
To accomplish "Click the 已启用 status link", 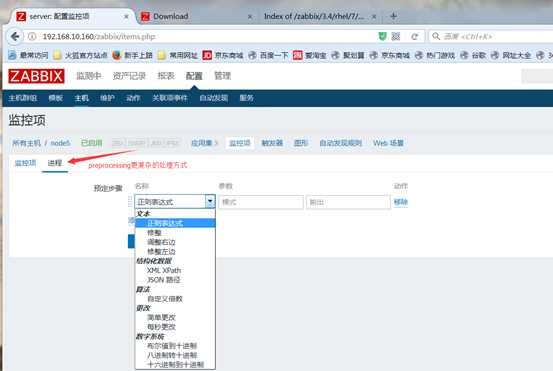I will pos(91,143).
